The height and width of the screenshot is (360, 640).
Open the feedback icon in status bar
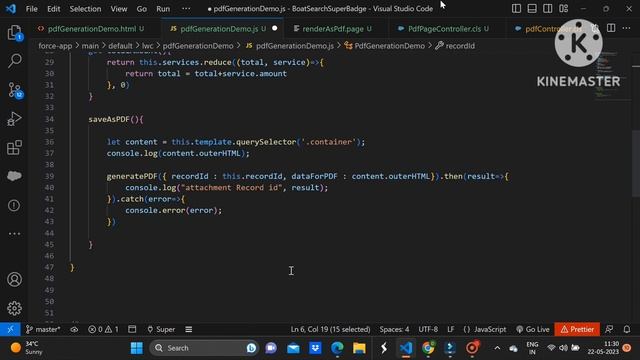(609, 329)
